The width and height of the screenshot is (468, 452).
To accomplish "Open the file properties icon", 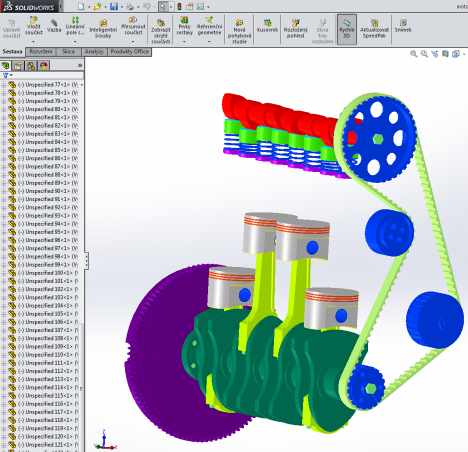I will click(190, 6).
